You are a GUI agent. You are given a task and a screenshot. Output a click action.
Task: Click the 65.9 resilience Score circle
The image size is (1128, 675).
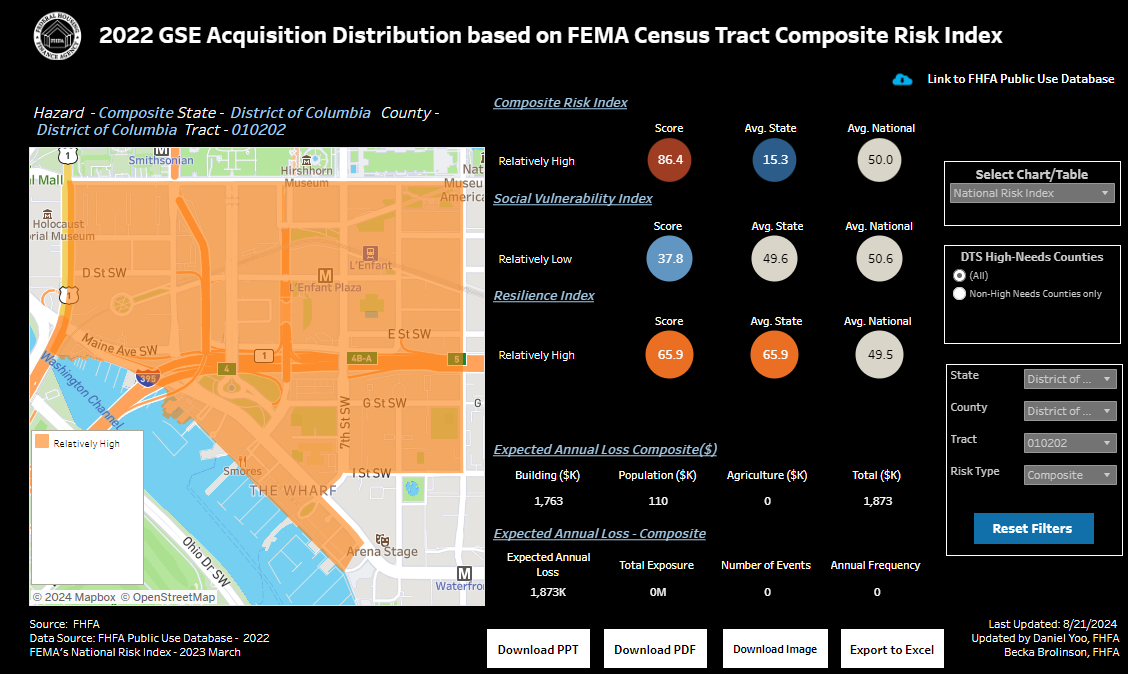[x=670, y=354]
